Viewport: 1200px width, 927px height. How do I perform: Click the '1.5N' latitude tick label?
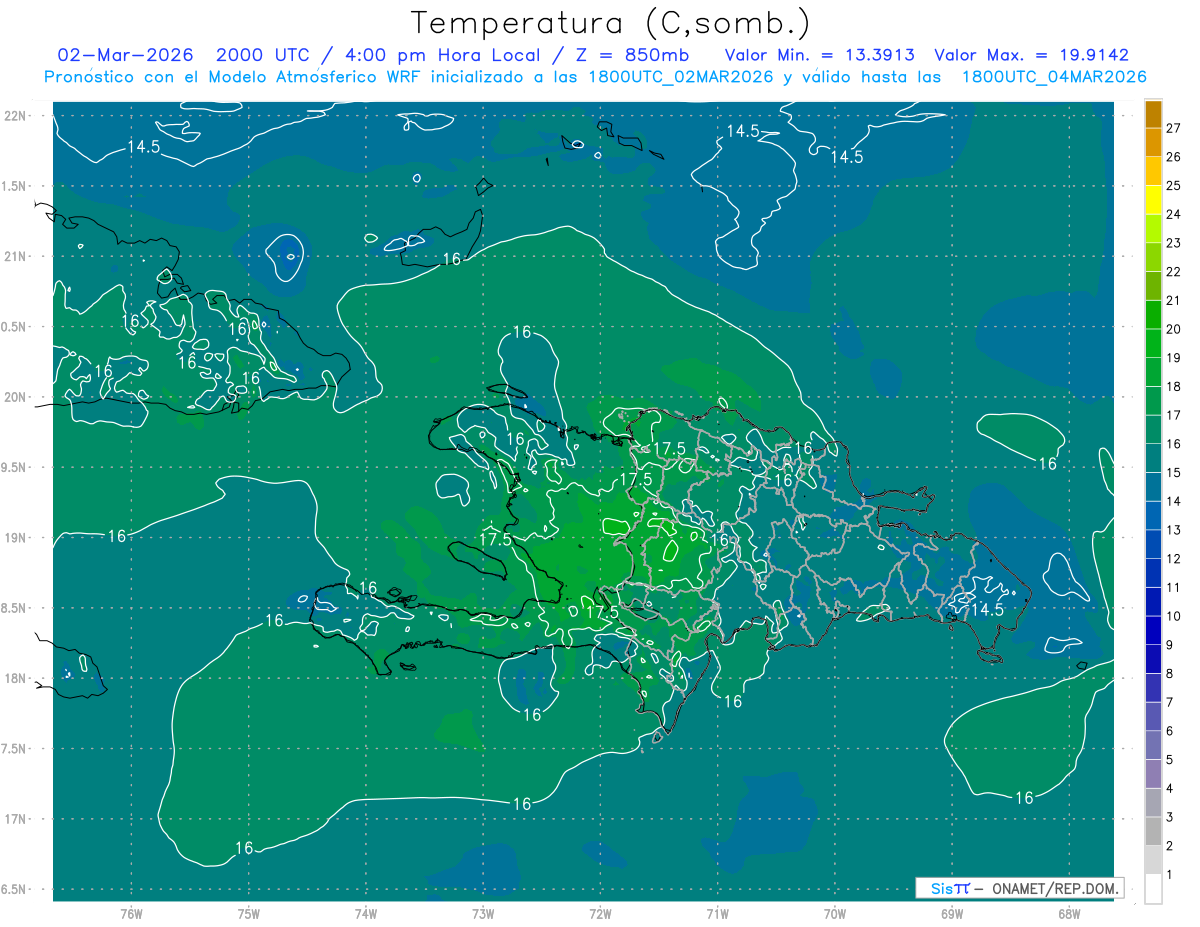[14, 186]
